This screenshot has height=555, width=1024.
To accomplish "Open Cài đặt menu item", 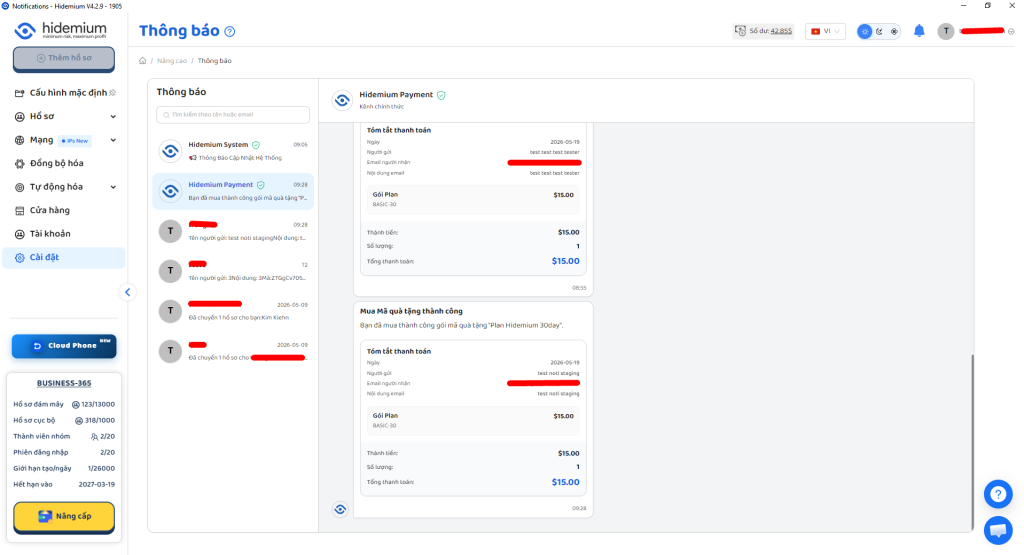I will [x=64, y=257].
